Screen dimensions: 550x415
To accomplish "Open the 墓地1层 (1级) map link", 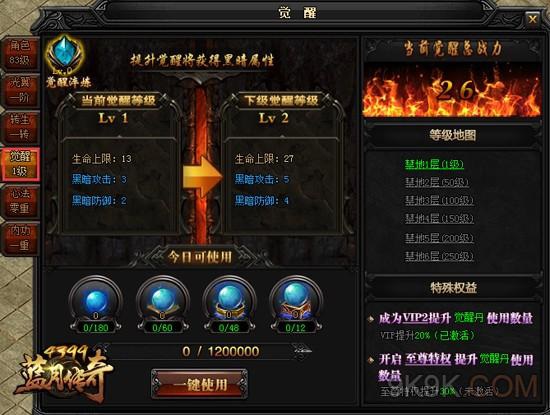I will coord(434,164).
